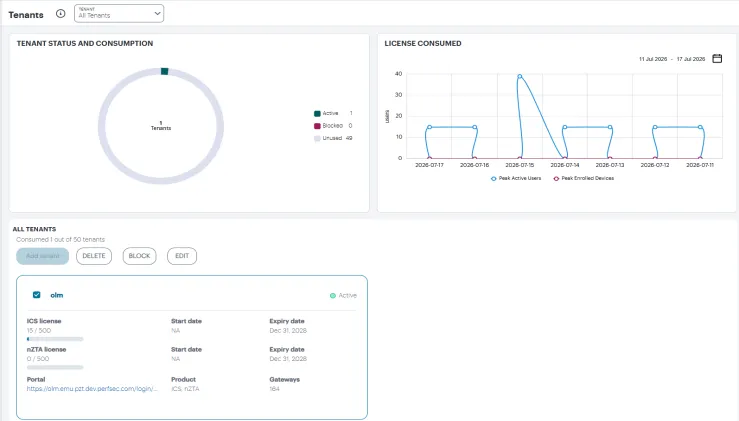
Task: Click the Blocked legend color swatch
Action: pos(317,126)
